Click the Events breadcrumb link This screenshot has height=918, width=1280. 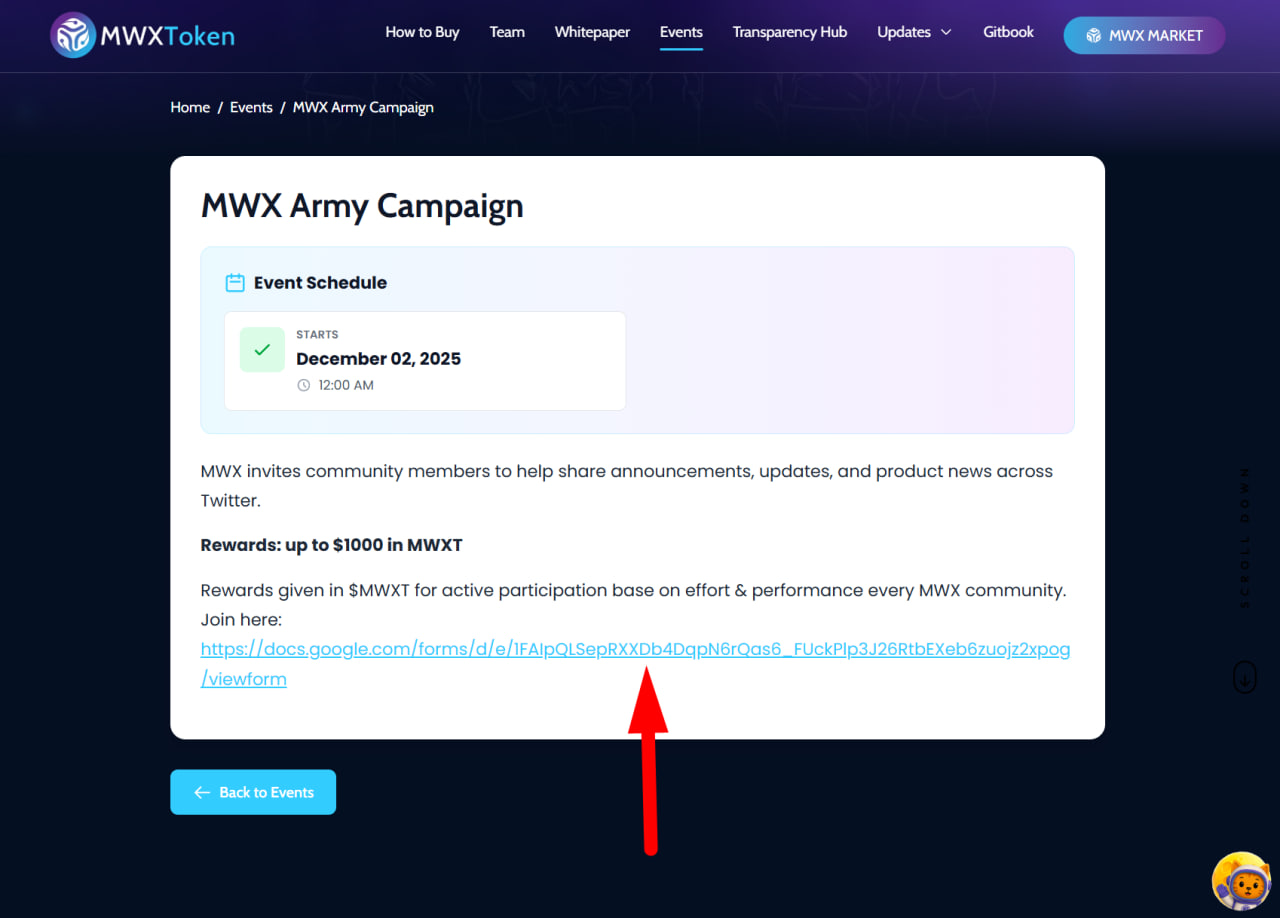coord(251,108)
